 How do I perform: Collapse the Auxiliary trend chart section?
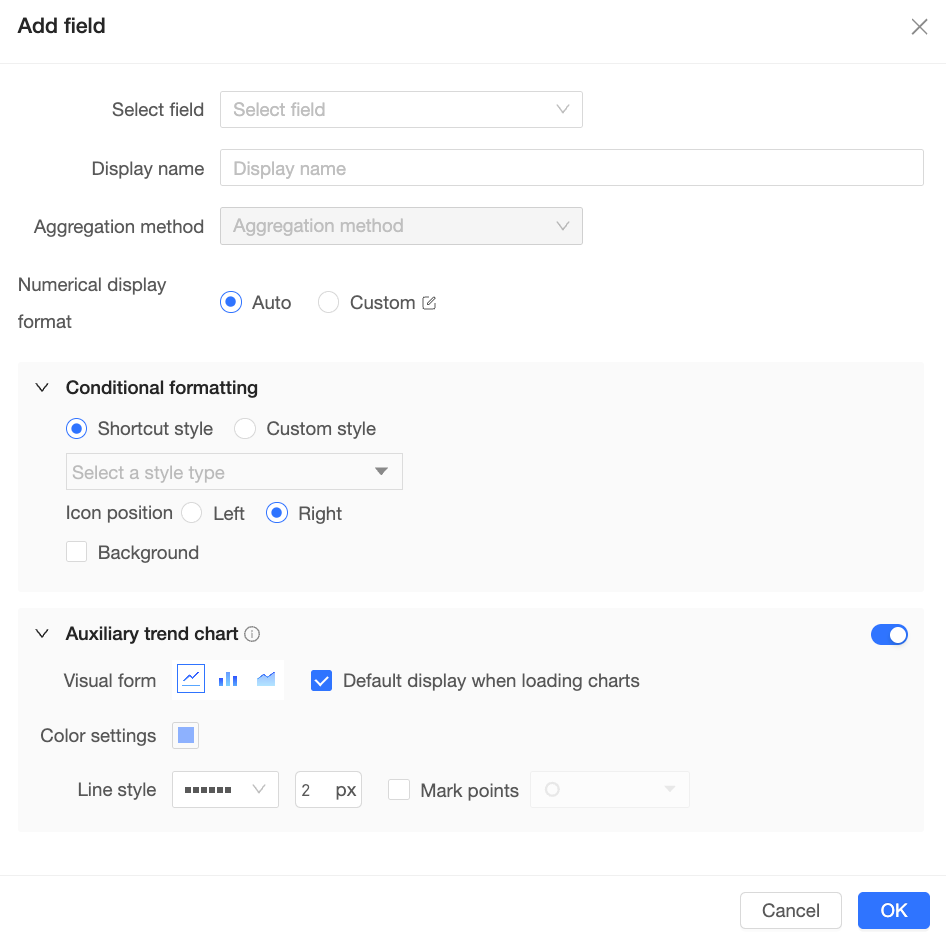(42, 634)
